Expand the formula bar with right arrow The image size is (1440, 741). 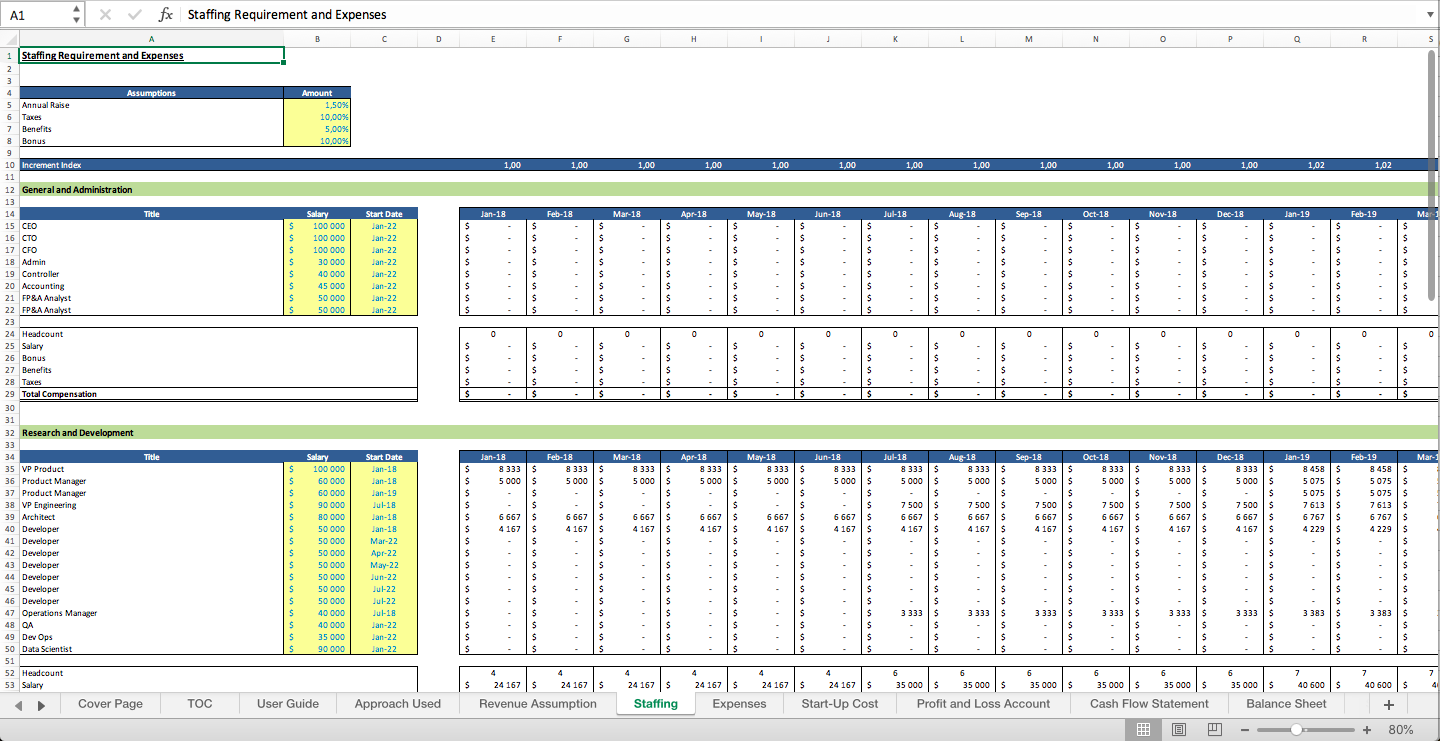[1429, 15]
